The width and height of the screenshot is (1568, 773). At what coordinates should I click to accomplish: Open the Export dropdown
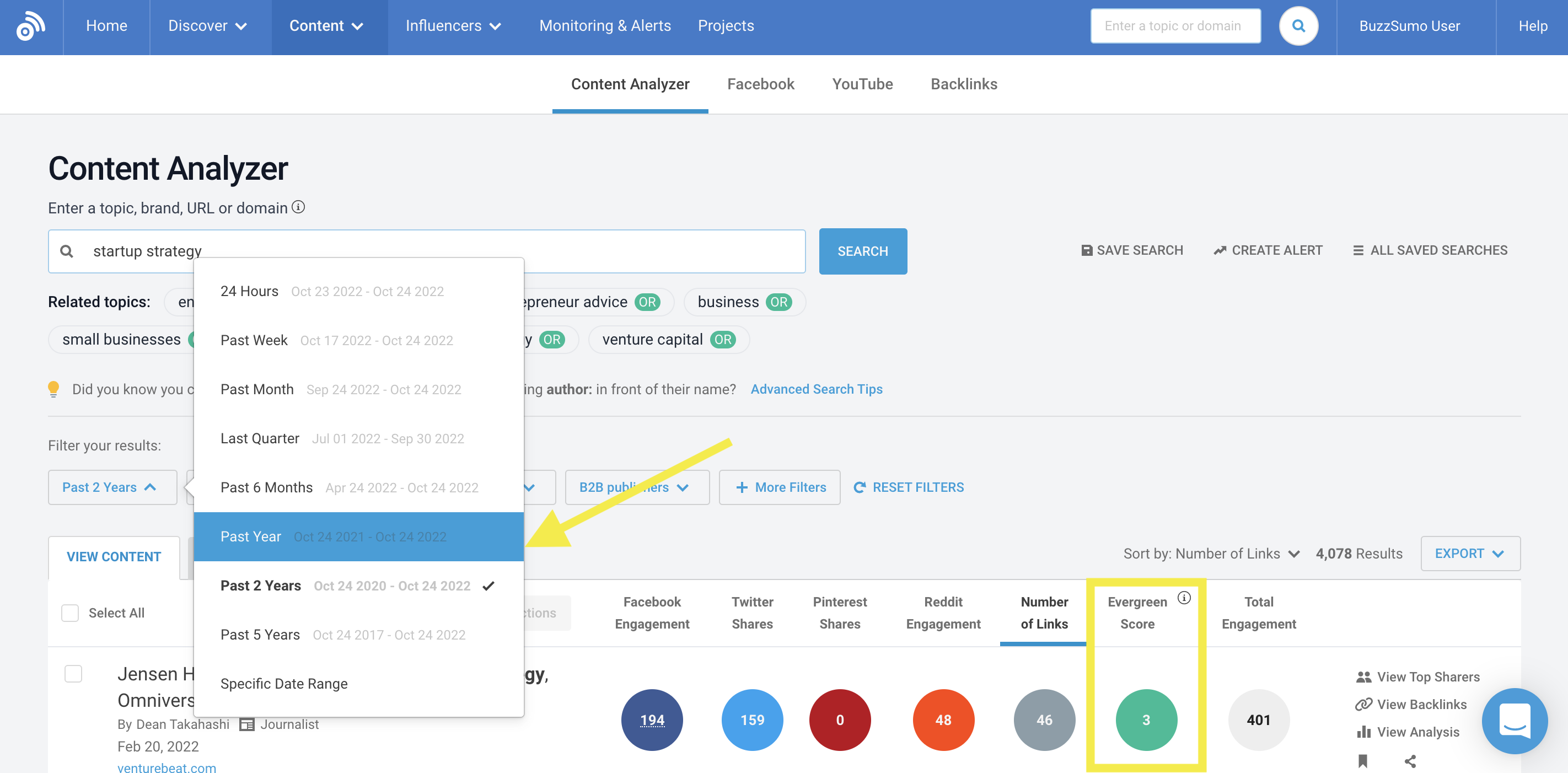pos(1470,553)
